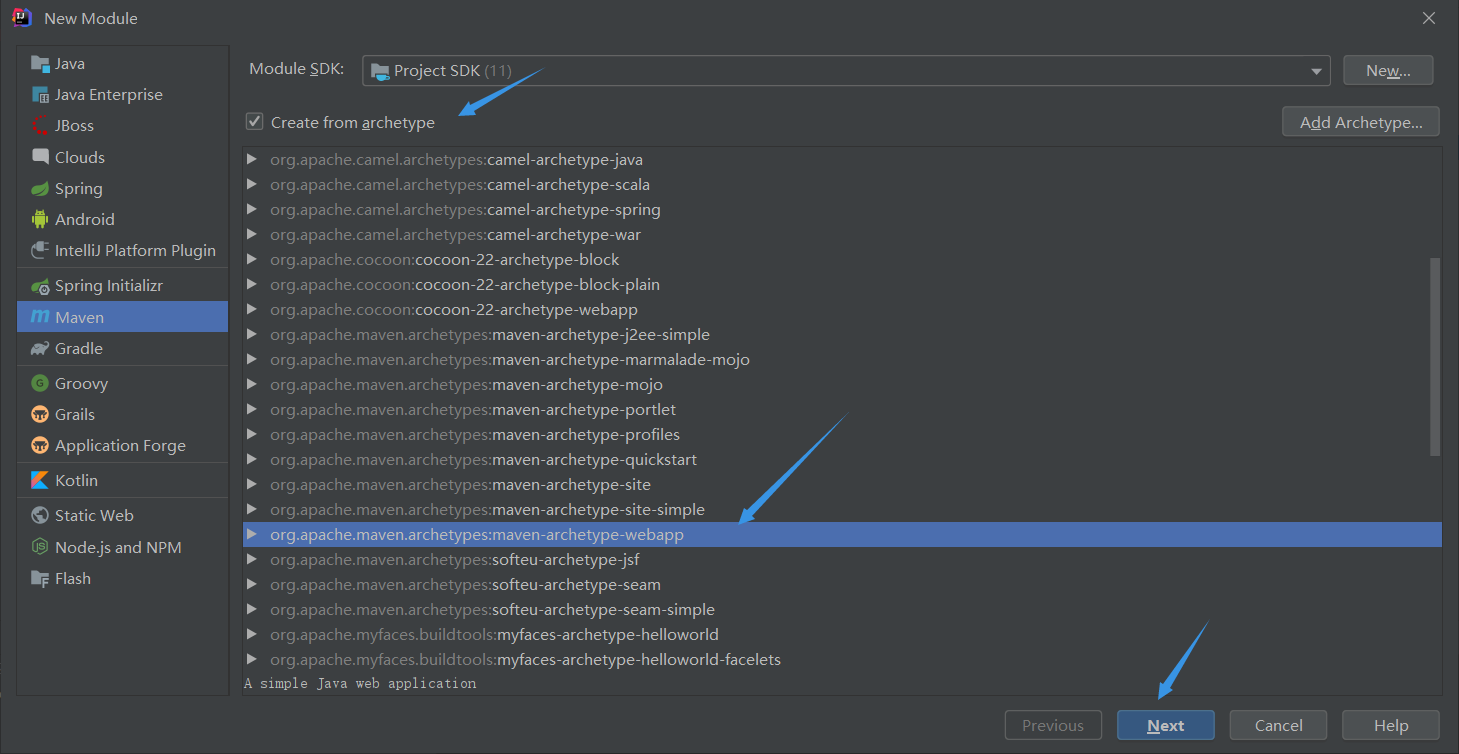Click the Kotlin icon
1459x754 pixels.
pos(40,480)
